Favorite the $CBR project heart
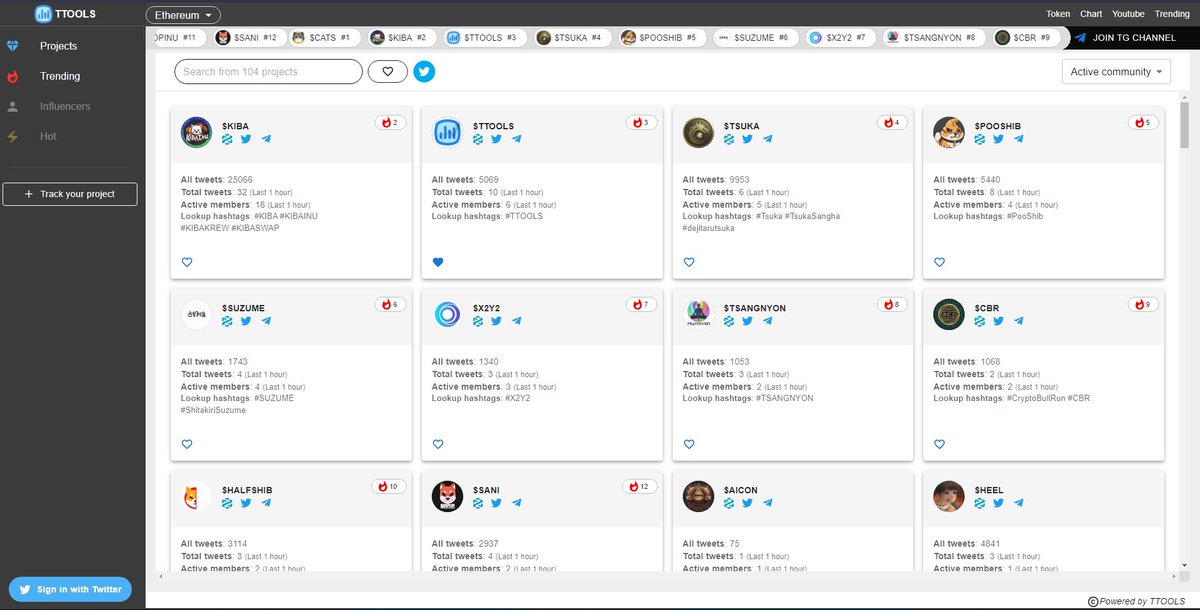Screen dimensions: 1200x610 [939, 444]
